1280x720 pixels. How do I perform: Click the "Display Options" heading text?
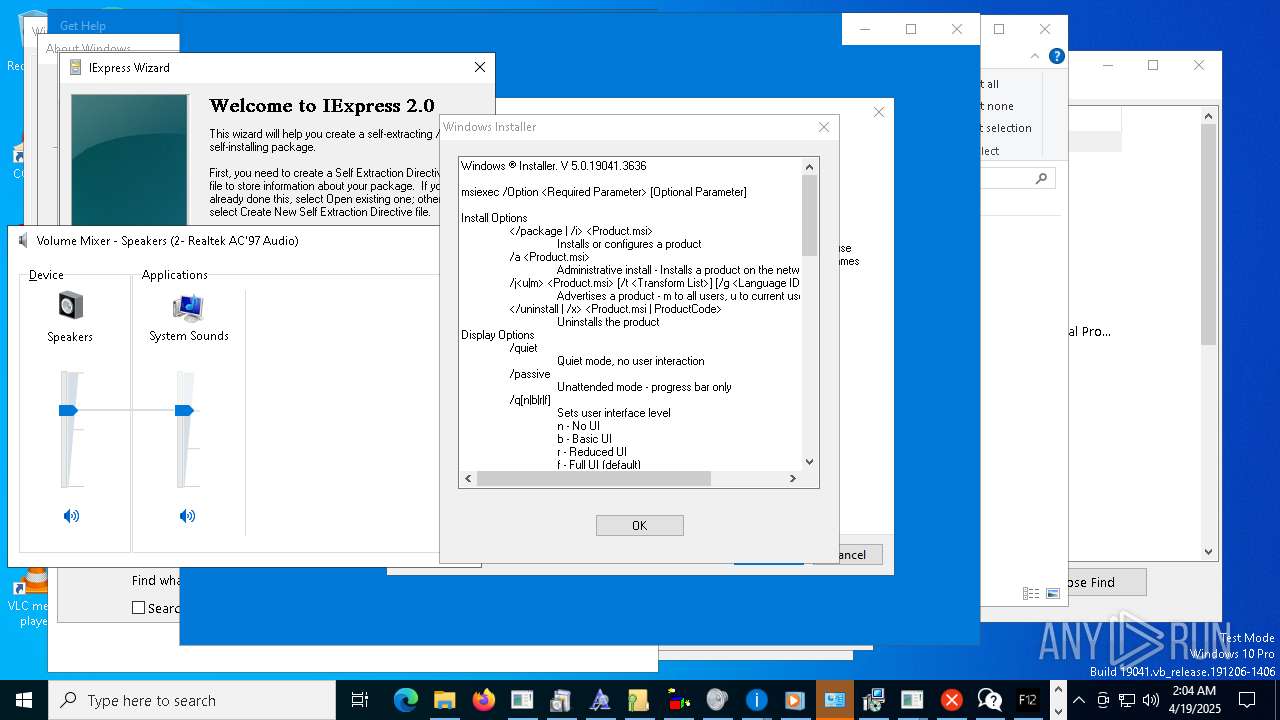[x=498, y=335]
